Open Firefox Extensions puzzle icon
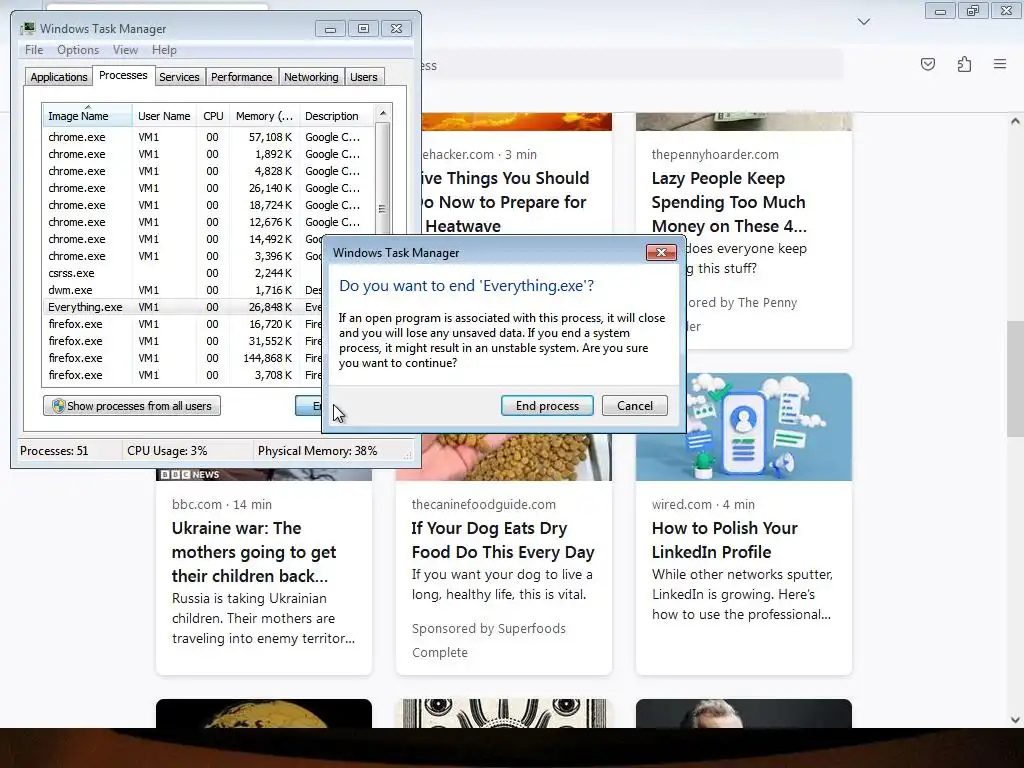Viewport: 1024px width, 768px height. pos(964,64)
